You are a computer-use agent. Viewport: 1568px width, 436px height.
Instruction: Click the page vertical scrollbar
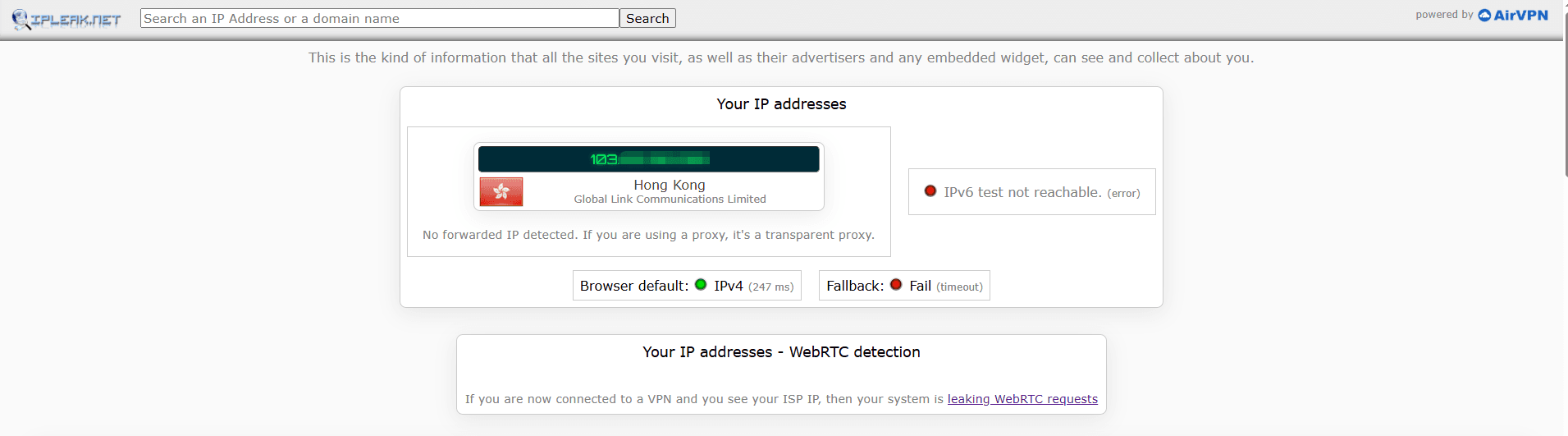point(1565,89)
